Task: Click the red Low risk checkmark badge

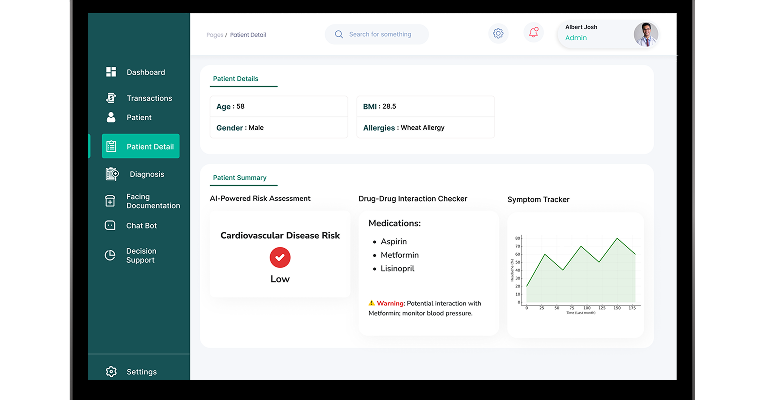Action: [x=280, y=257]
